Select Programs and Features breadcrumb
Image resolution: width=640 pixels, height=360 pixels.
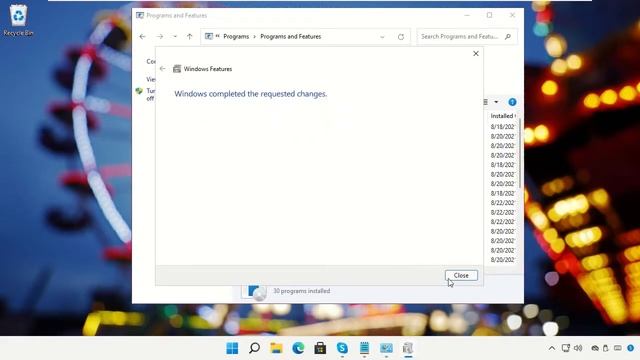[291, 36]
